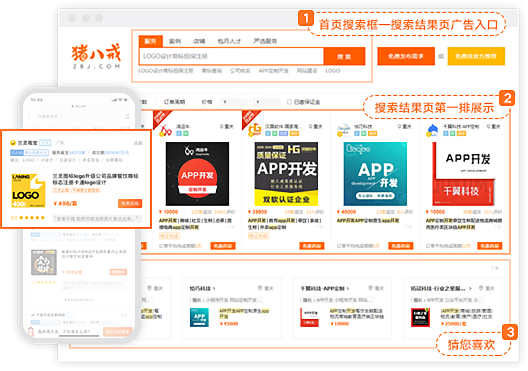
Task: Open the 双软认证企业 APP开发 thumbnail
Action: [286, 174]
